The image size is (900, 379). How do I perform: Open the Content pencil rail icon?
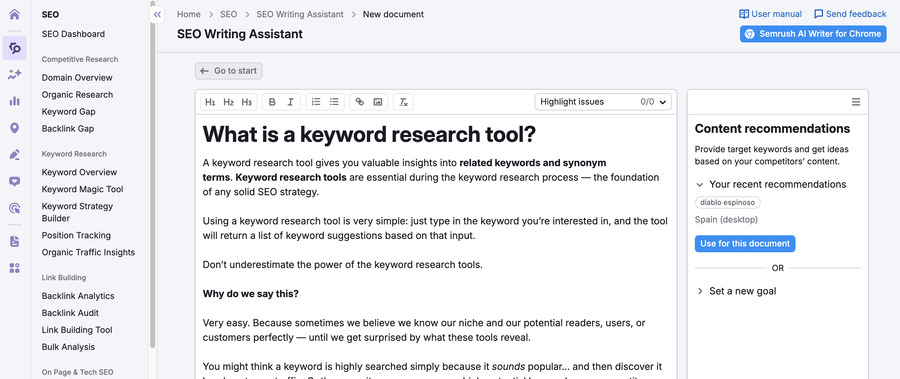point(14,154)
